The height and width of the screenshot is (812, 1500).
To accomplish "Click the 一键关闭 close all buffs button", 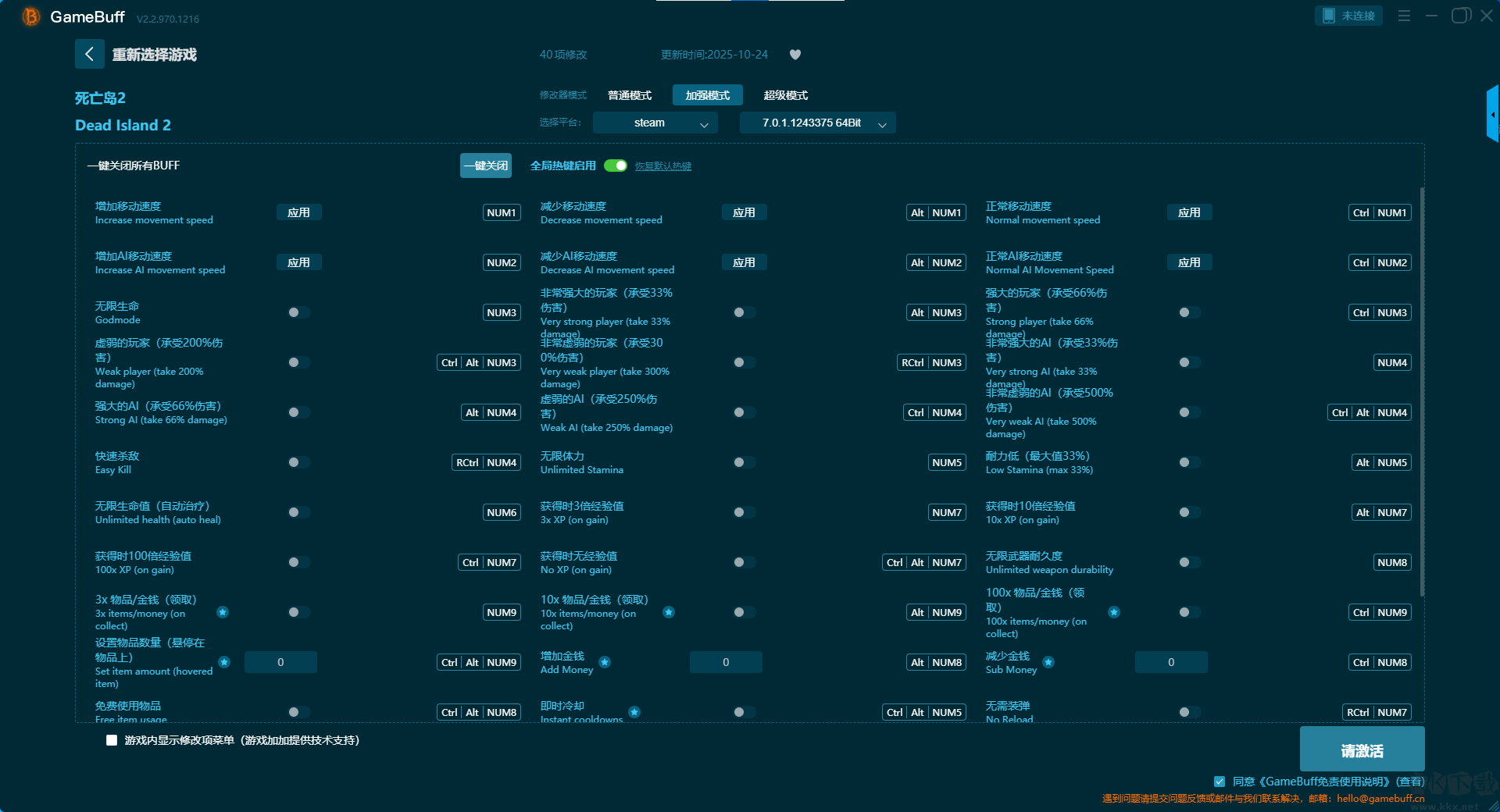I will [485, 166].
